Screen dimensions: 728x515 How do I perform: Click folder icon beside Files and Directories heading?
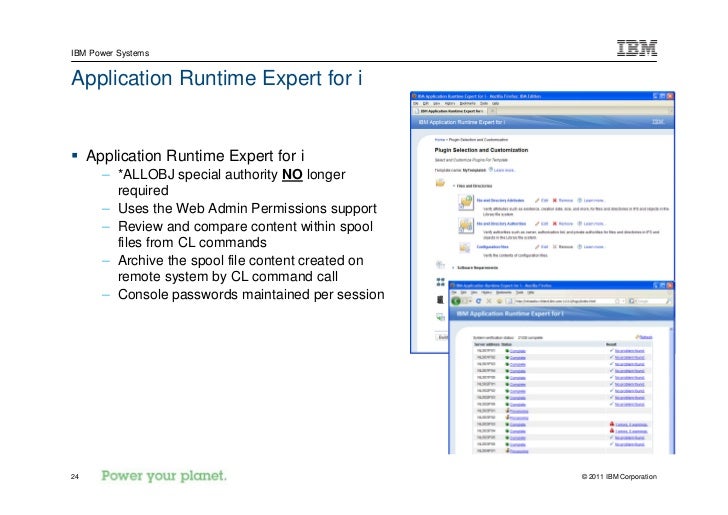[440, 183]
